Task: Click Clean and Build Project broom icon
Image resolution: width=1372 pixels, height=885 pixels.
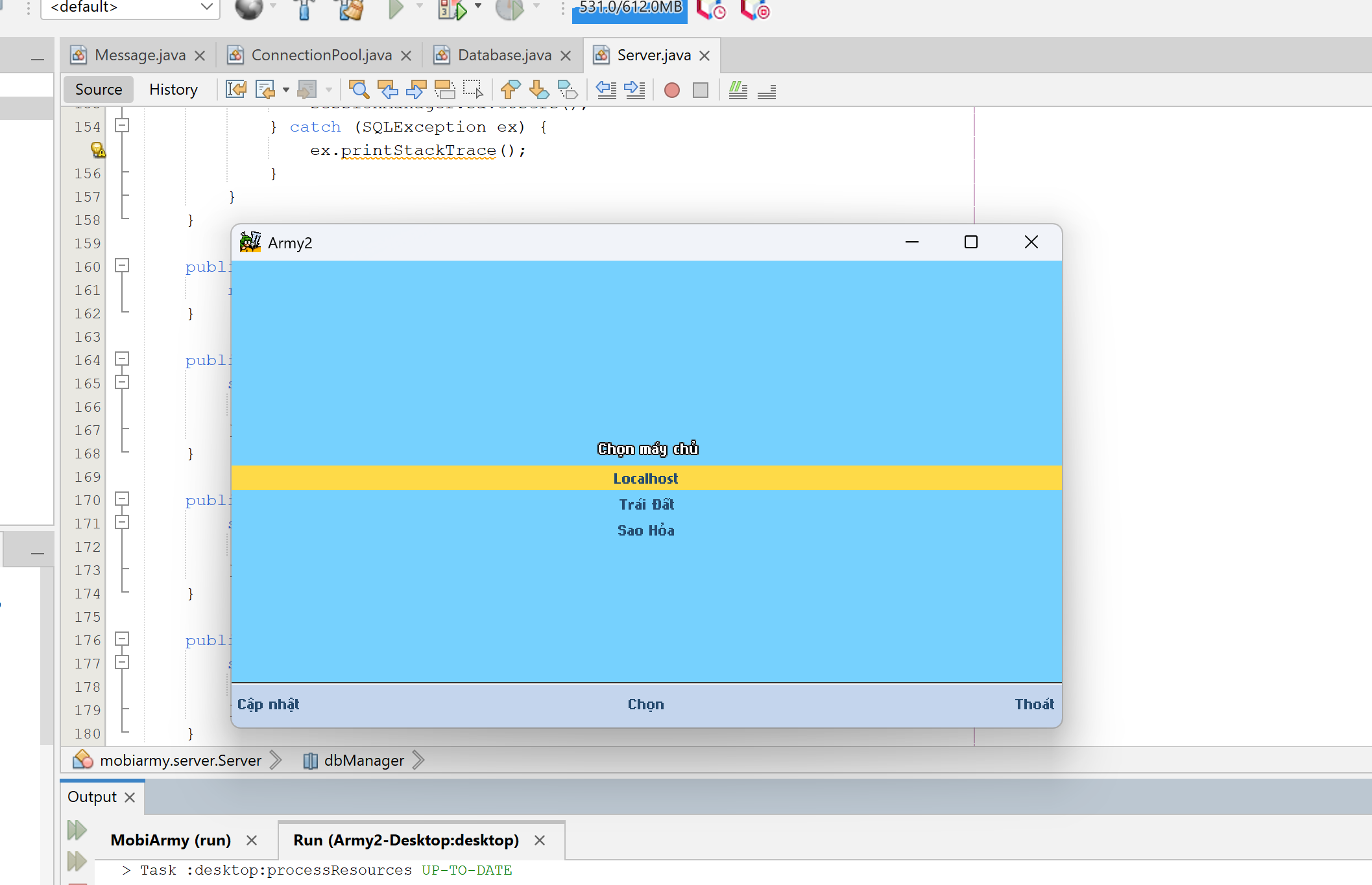Action: [350, 9]
